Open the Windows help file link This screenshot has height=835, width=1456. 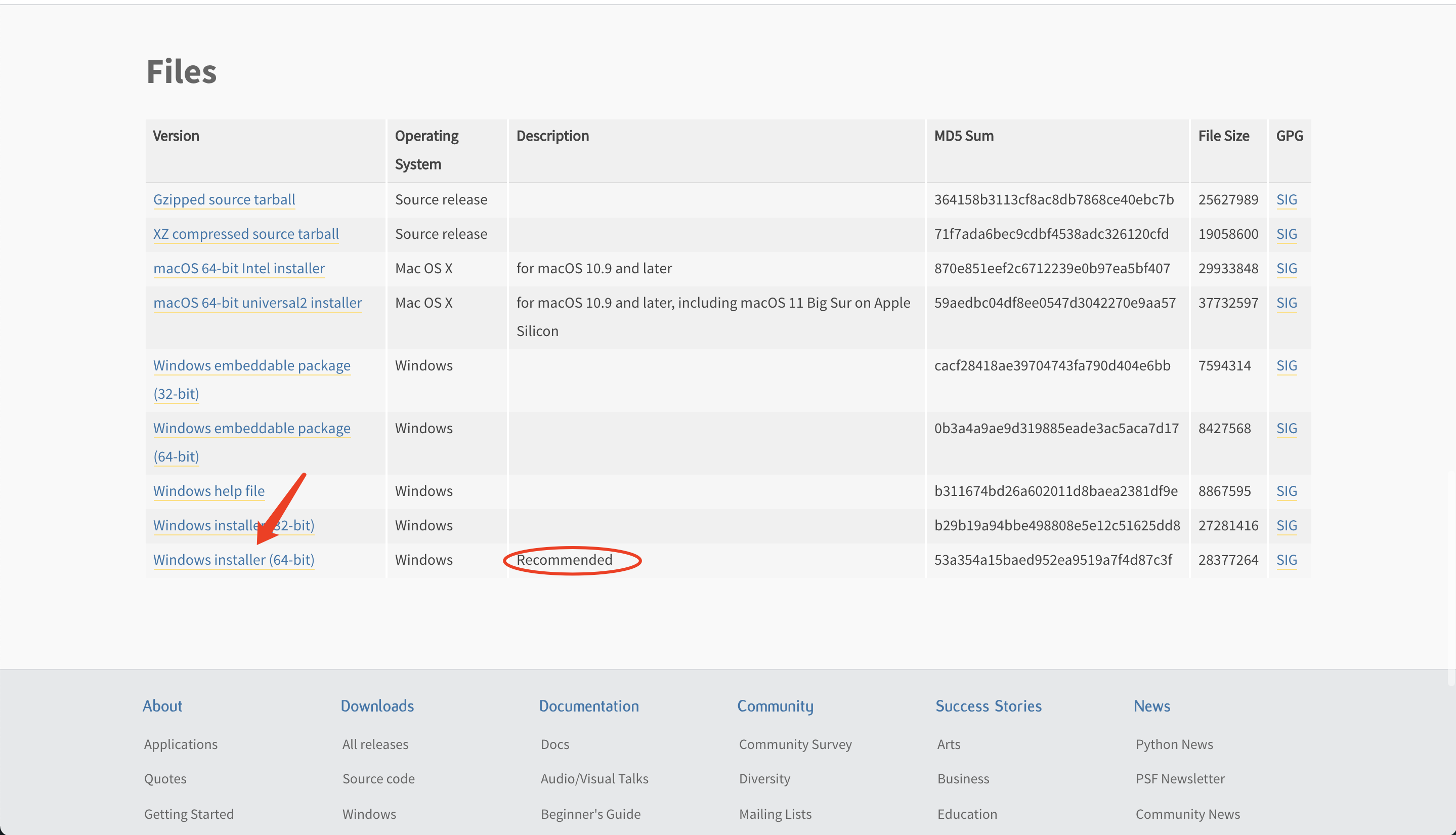(208, 491)
